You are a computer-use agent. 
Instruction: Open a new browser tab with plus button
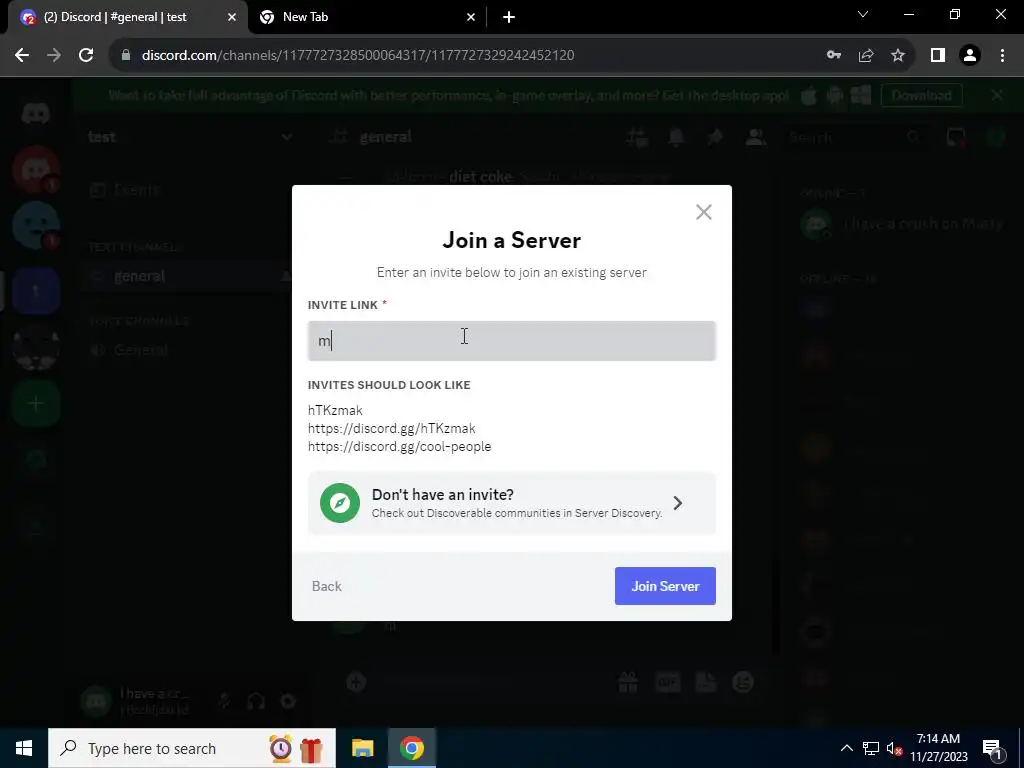click(x=509, y=17)
